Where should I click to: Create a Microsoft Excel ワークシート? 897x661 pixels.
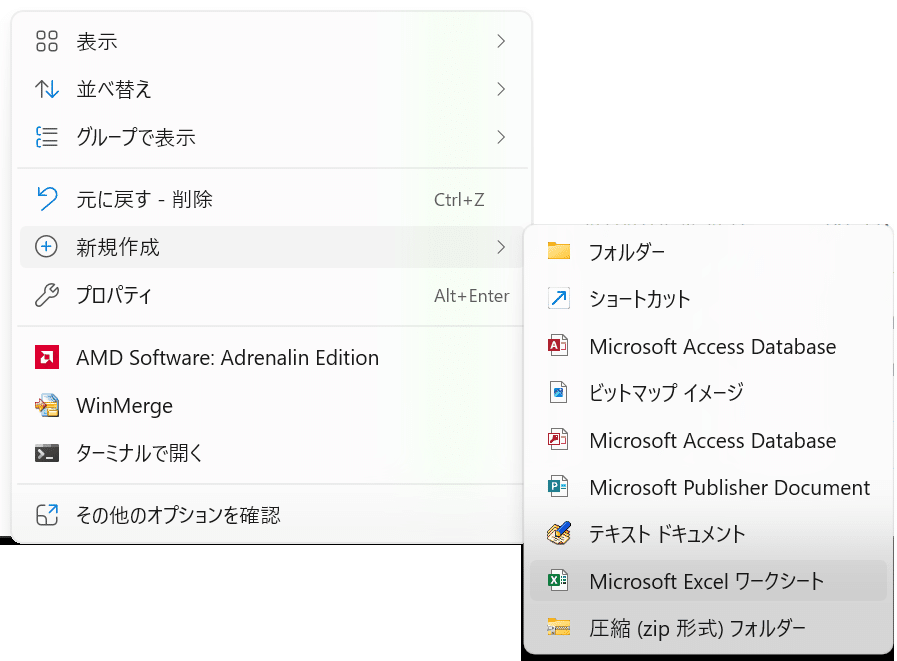(708, 580)
